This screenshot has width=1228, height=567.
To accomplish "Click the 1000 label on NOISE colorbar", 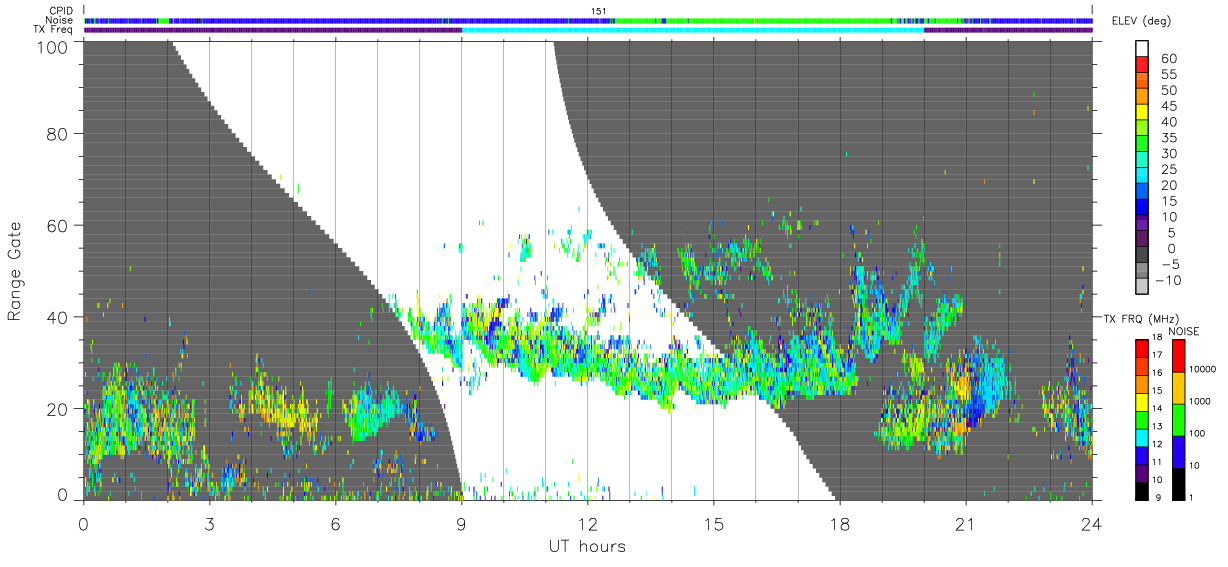I will (1200, 402).
